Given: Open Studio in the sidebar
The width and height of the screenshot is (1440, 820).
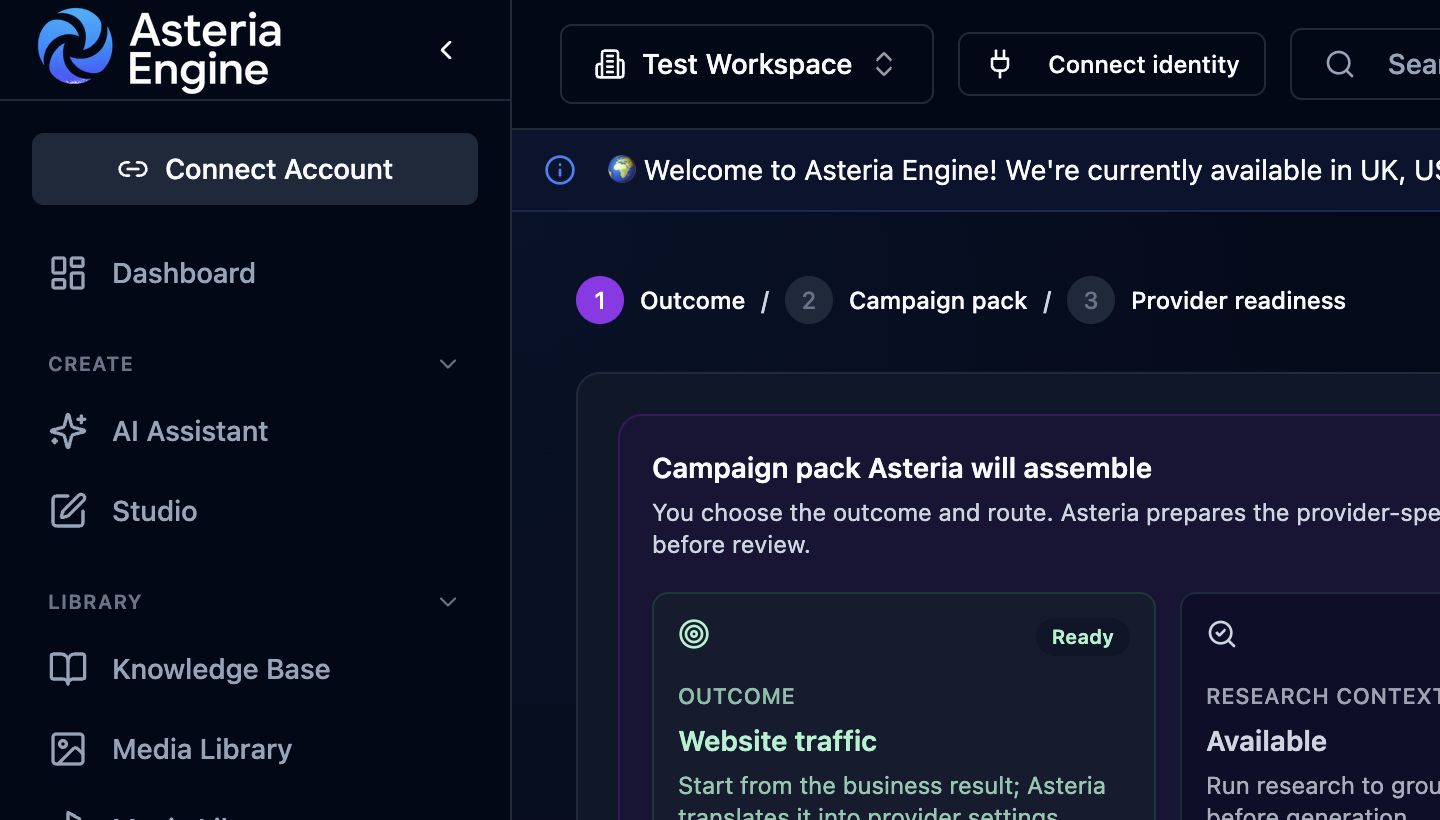Looking at the screenshot, I should [255, 511].
